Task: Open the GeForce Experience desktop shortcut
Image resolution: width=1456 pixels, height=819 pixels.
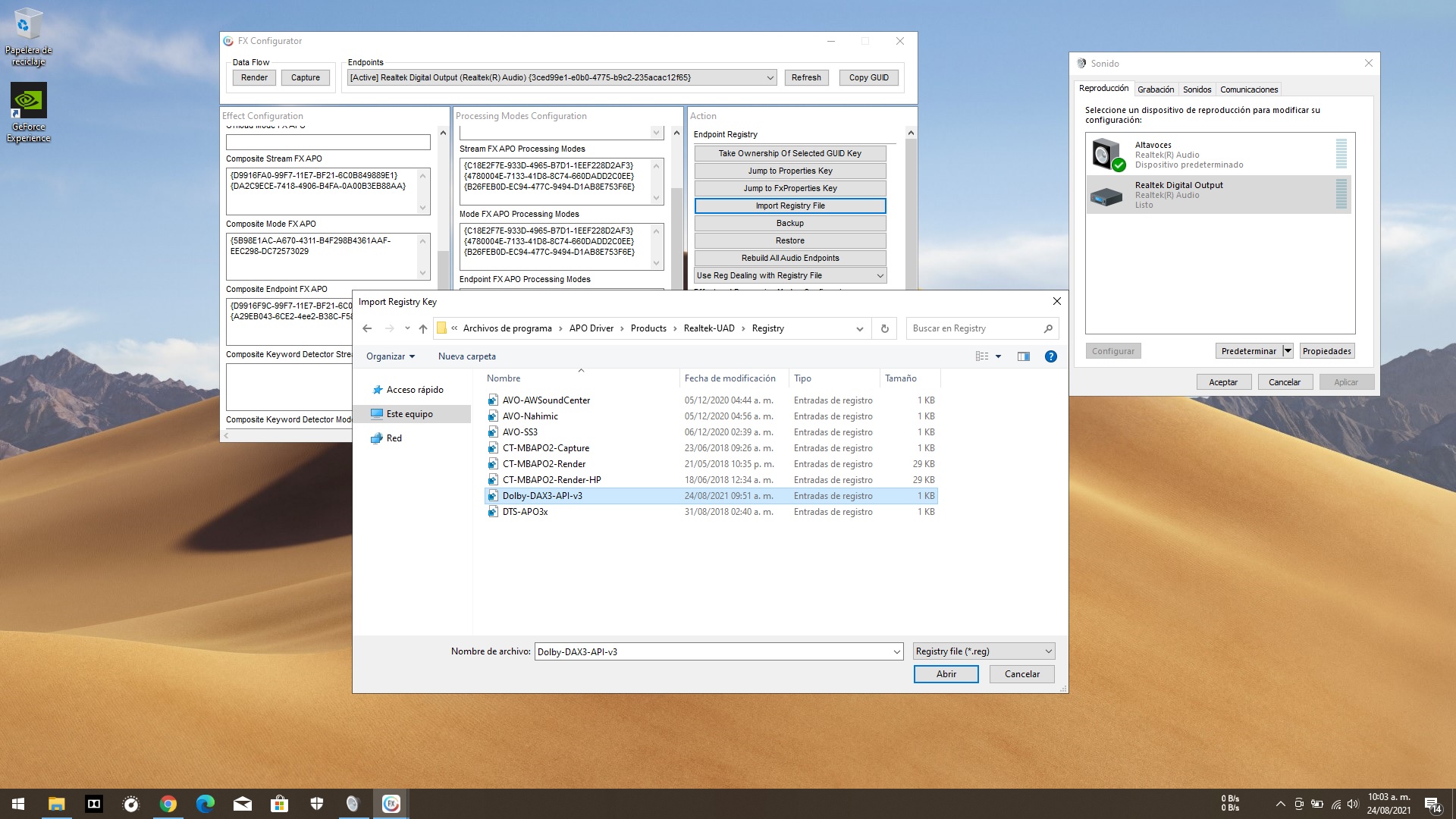Action: click(x=28, y=113)
